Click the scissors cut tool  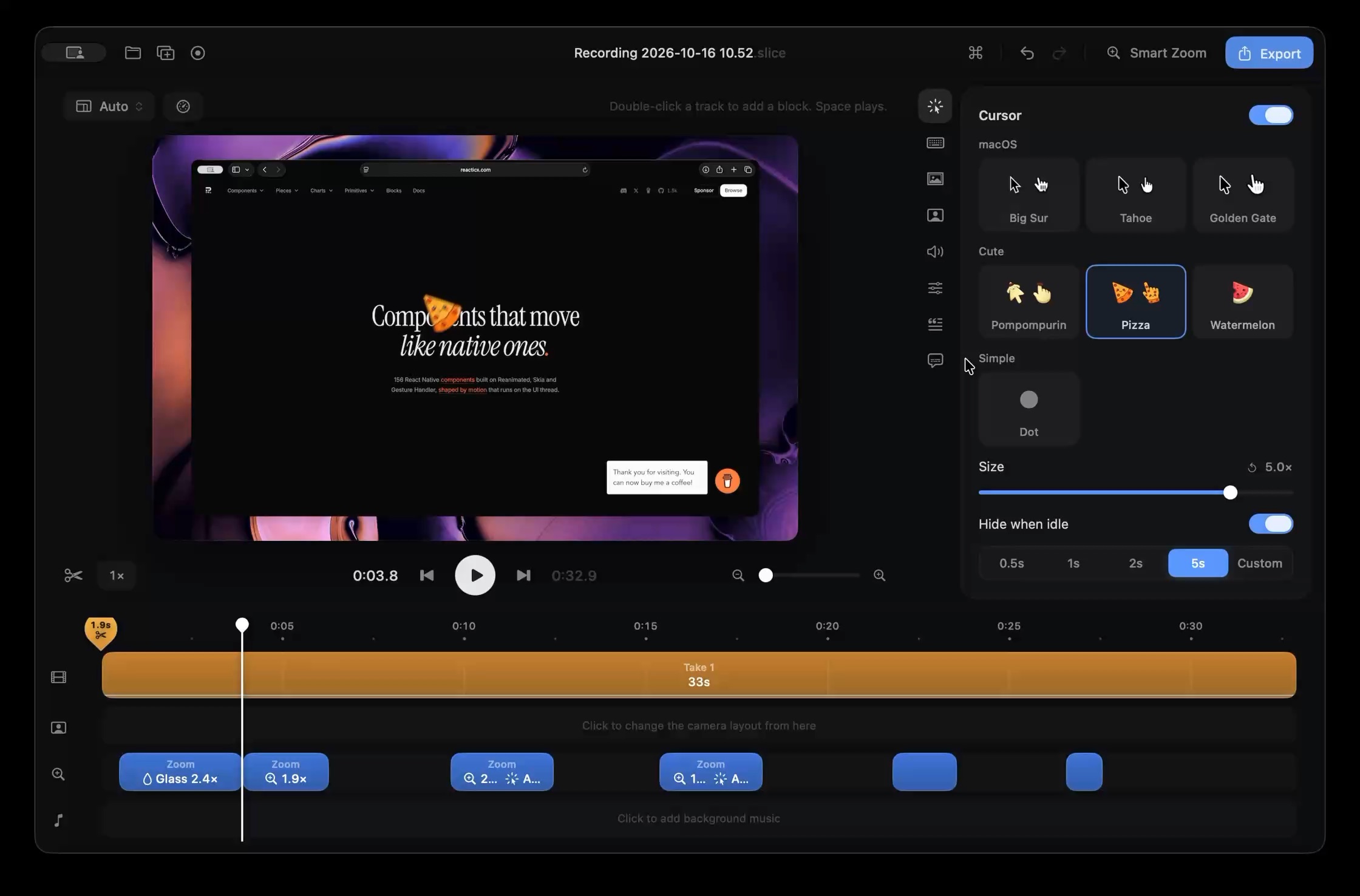pyautogui.click(x=73, y=575)
